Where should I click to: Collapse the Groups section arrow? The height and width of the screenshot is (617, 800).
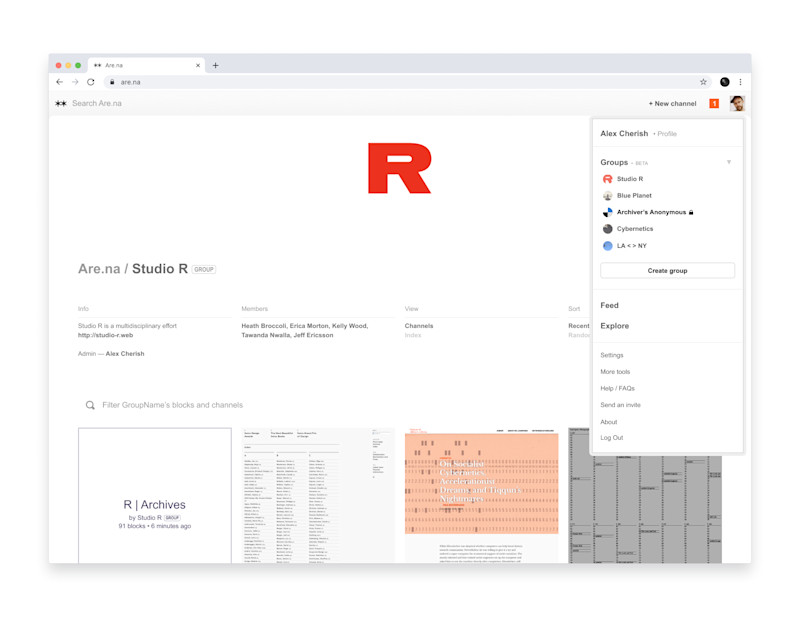(729, 162)
